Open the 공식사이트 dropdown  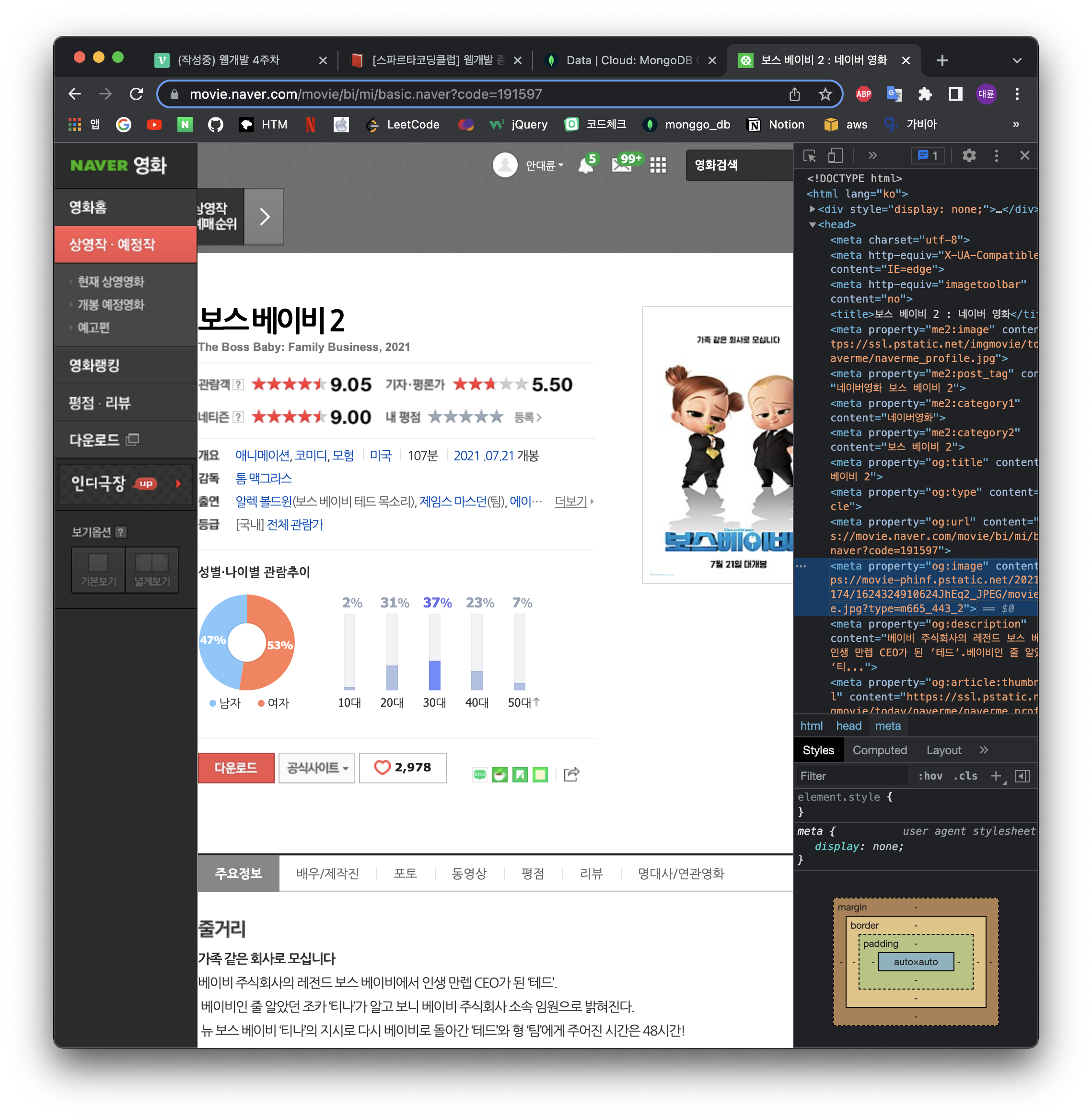(x=316, y=768)
